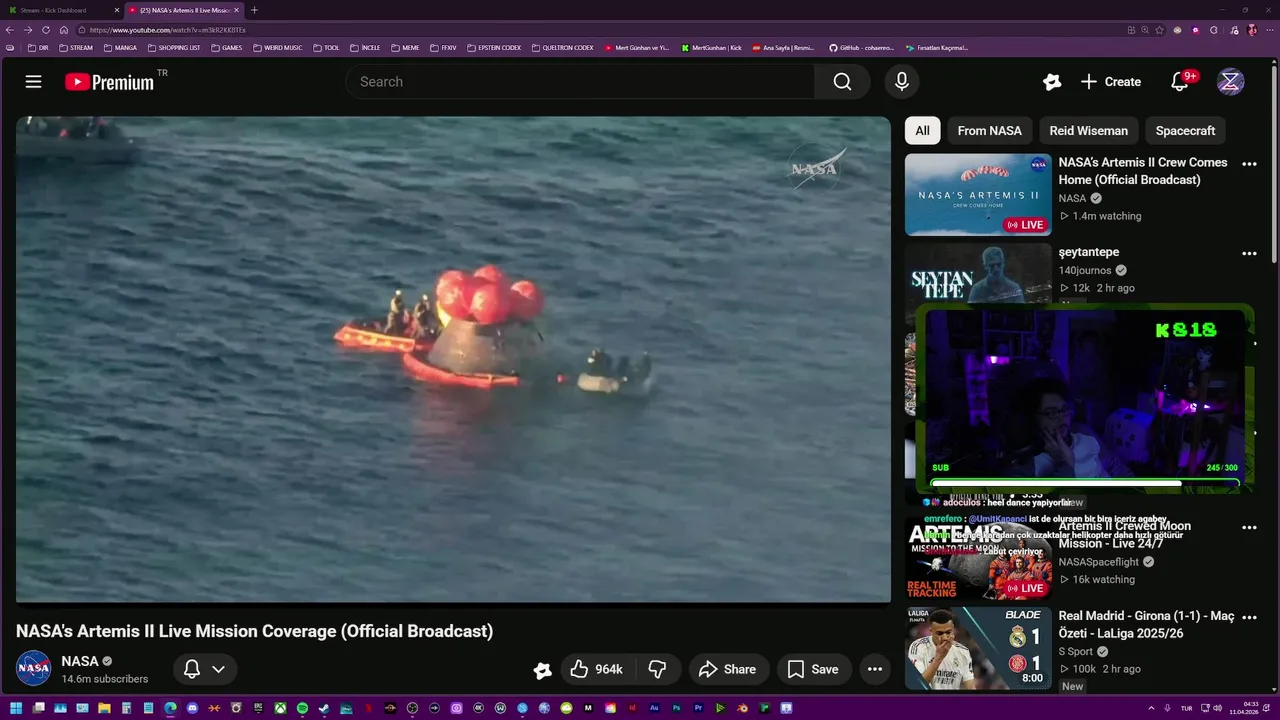Open File Explorer from the taskbar
The image size is (1280, 720).
point(104,709)
